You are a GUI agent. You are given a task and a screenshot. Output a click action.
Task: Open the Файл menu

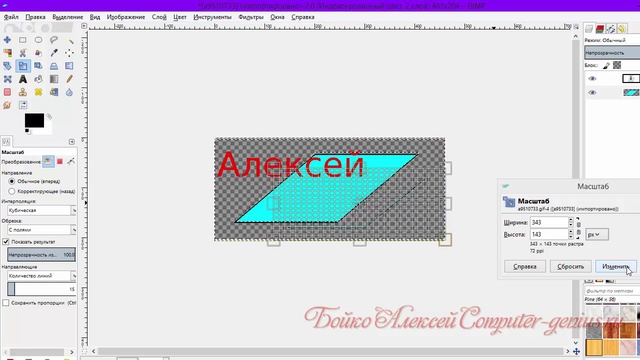point(11,17)
